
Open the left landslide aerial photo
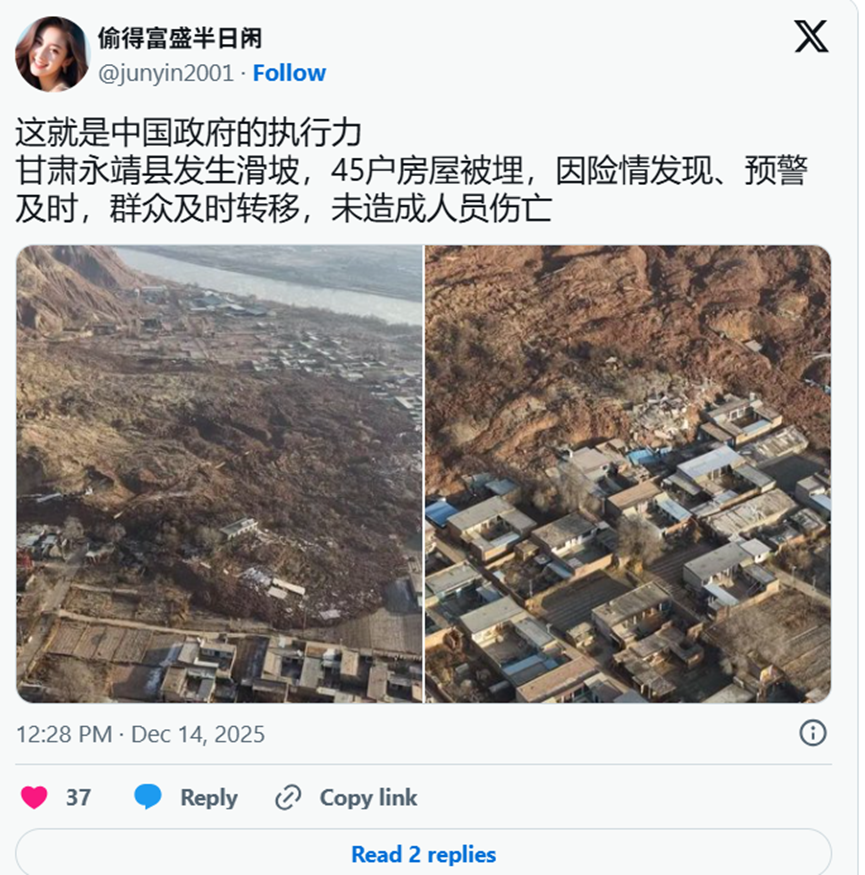[219, 474]
